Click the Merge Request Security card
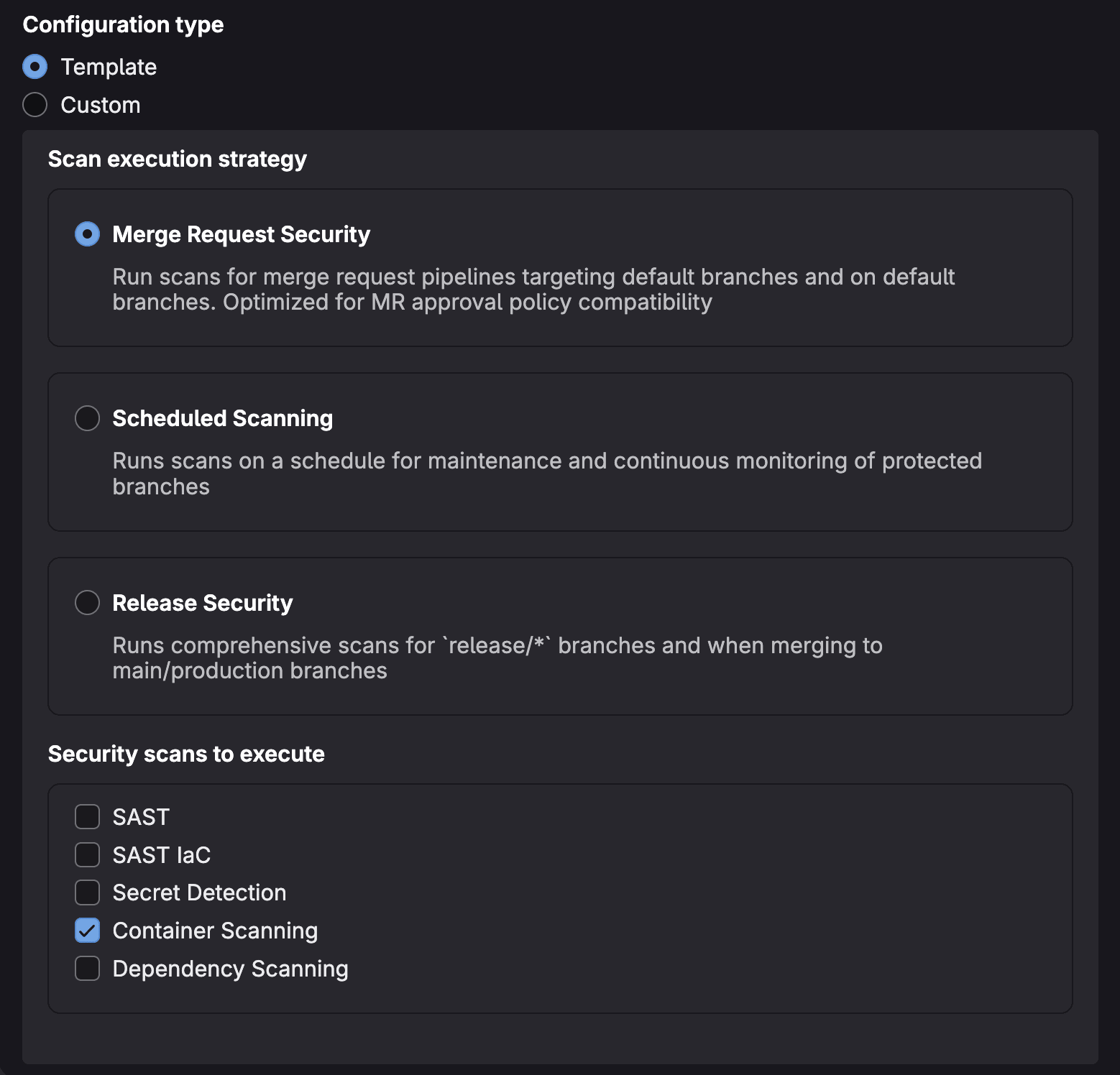 click(x=561, y=267)
